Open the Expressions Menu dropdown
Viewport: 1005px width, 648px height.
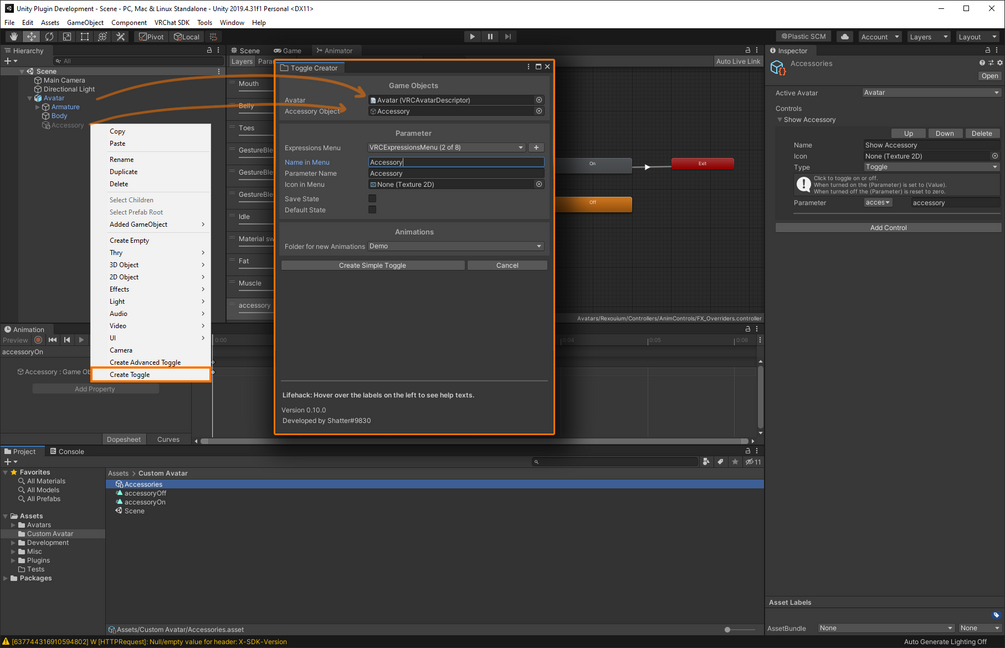pos(447,147)
